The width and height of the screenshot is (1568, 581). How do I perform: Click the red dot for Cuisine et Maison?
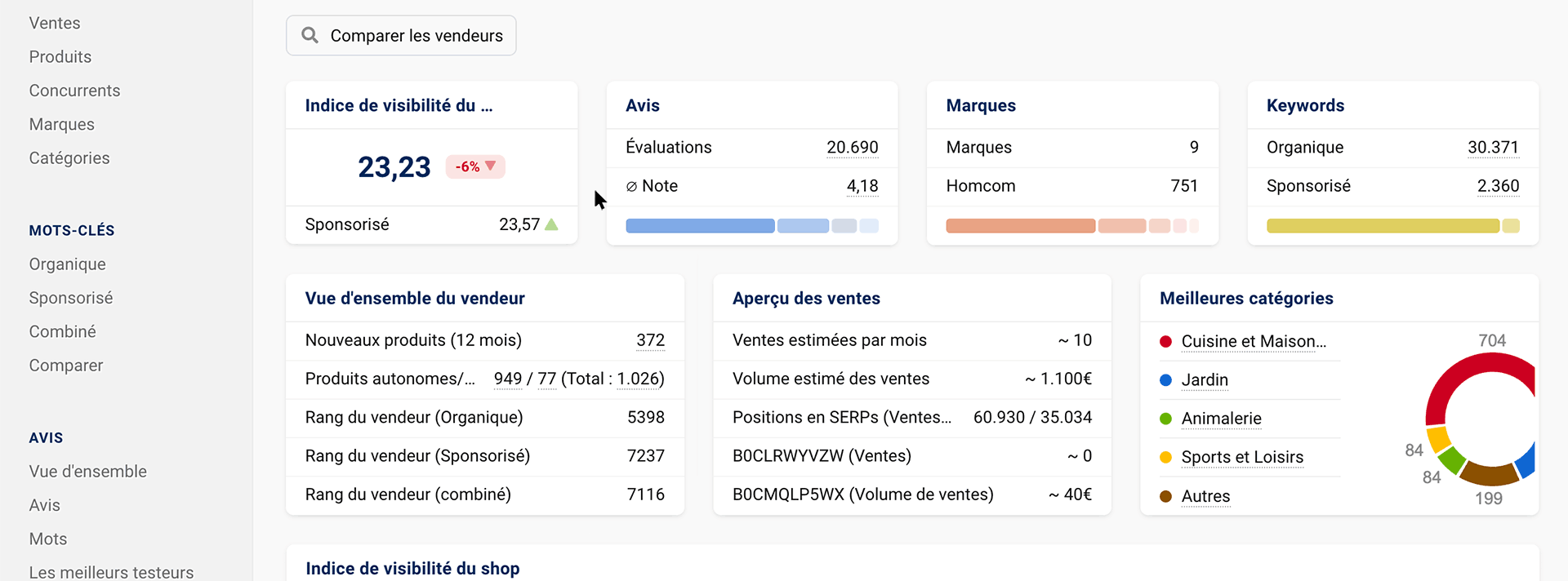[x=1165, y=341]
